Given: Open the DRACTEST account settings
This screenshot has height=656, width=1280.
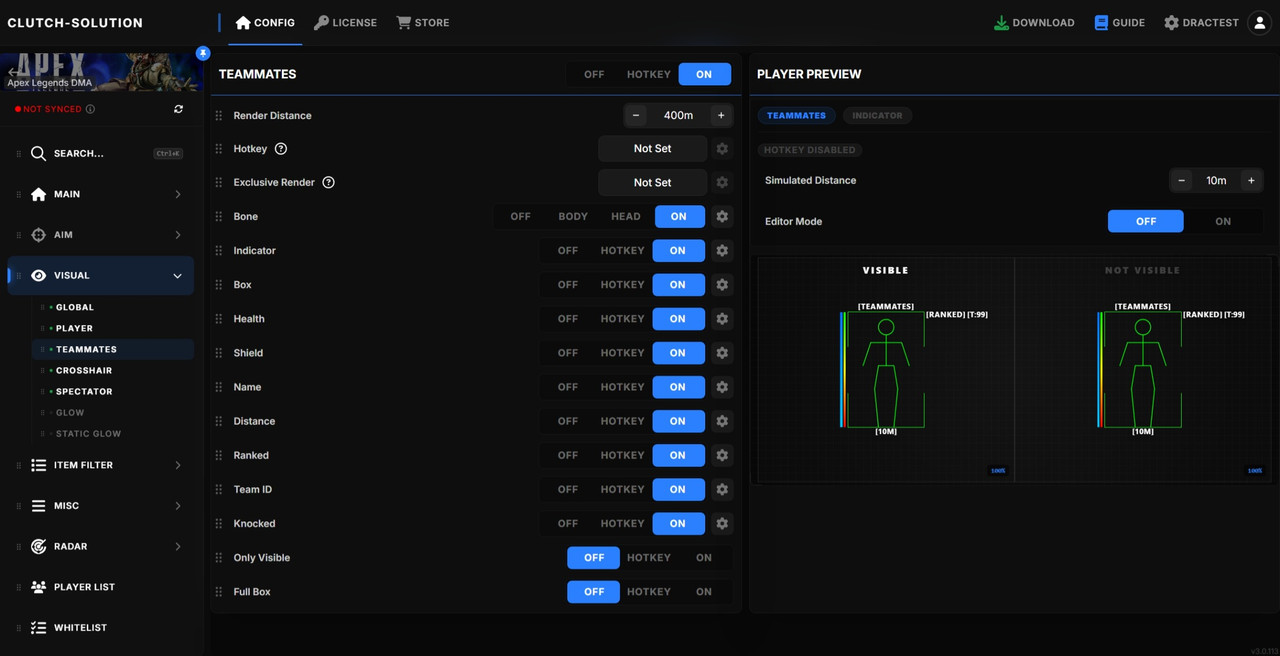Looking at the screenshot, I should [1201, 22].
